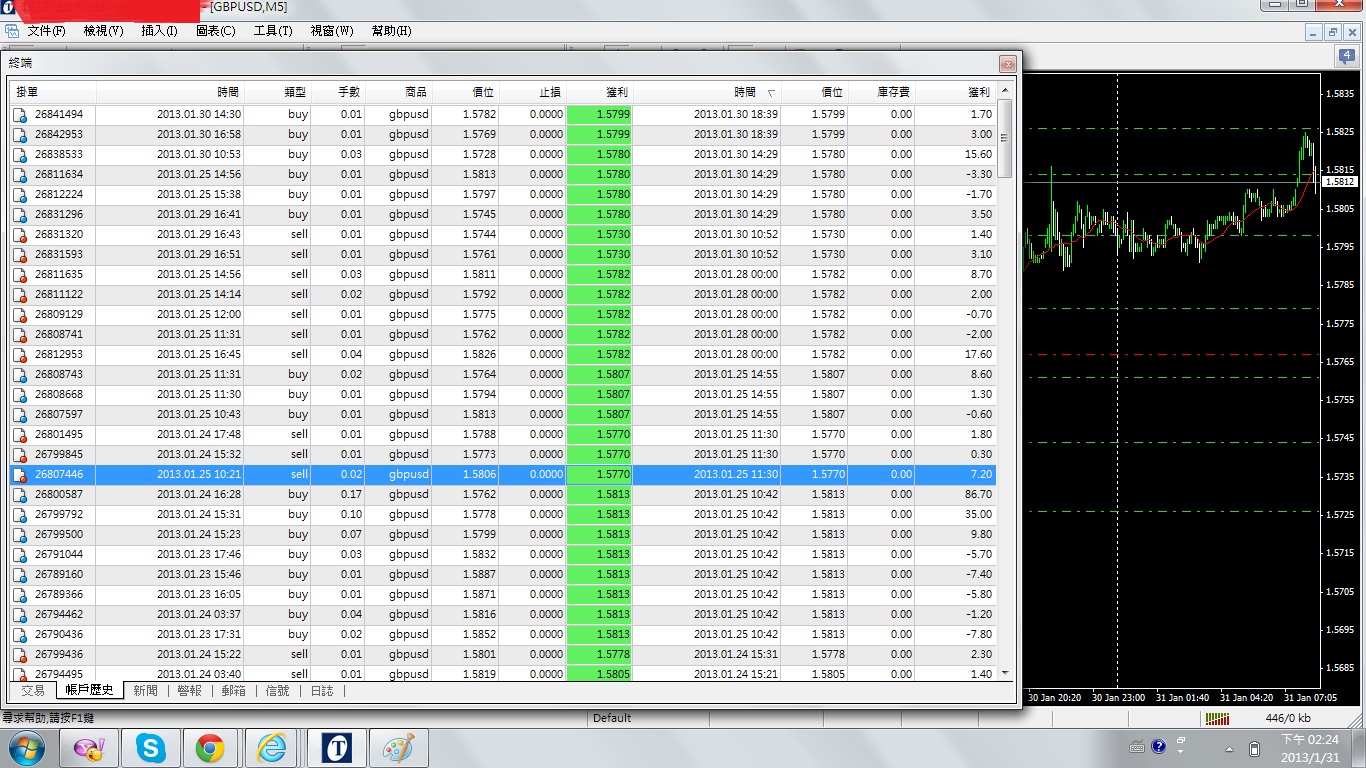Switch to the 新聞 news tab
Screen dimensions: 1366x768
[145, 691]
